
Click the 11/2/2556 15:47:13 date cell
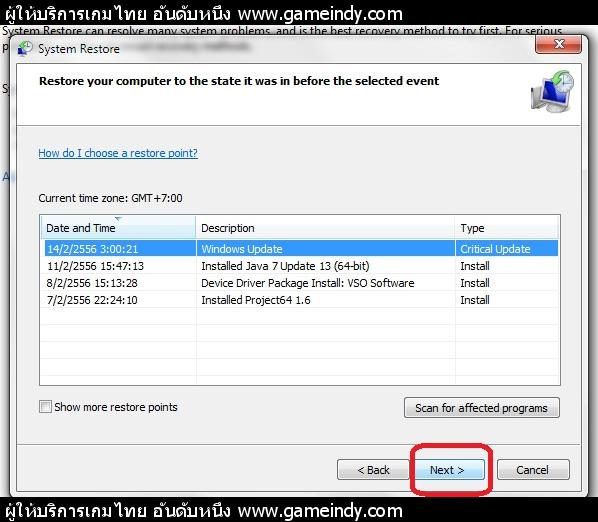[x=95, y=266]
